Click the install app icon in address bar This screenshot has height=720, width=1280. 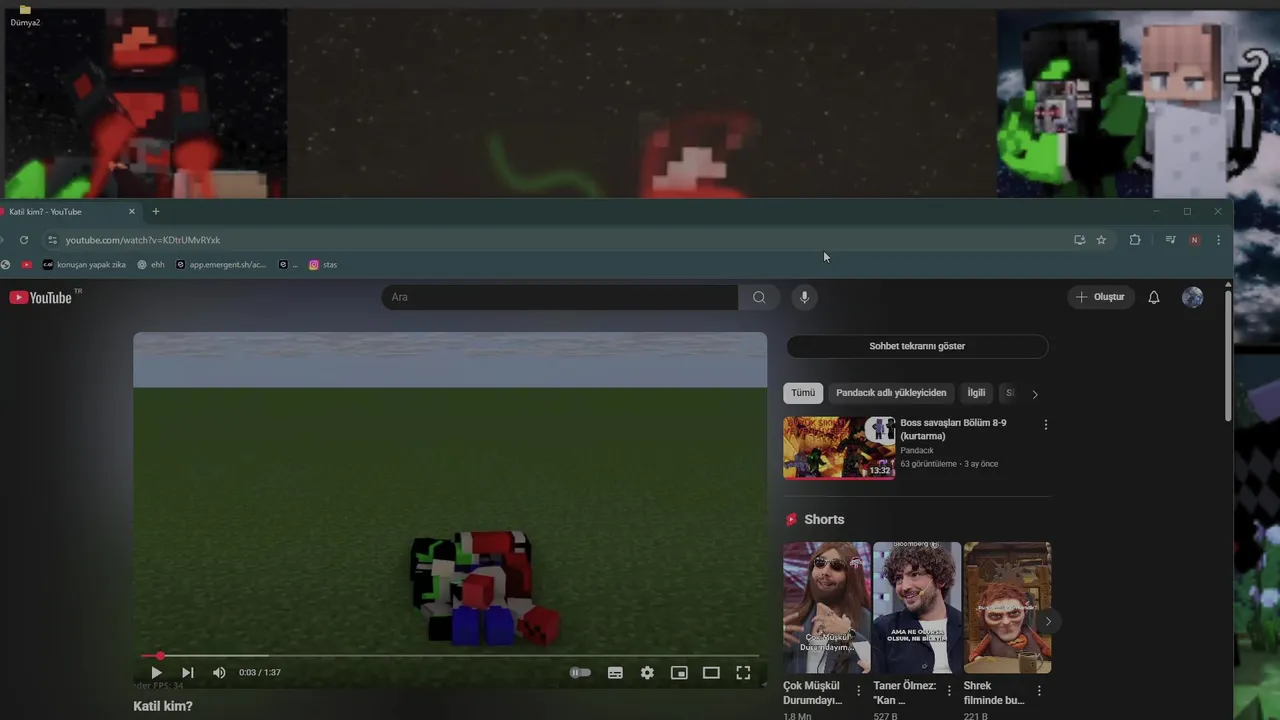tap(1079, 240)
